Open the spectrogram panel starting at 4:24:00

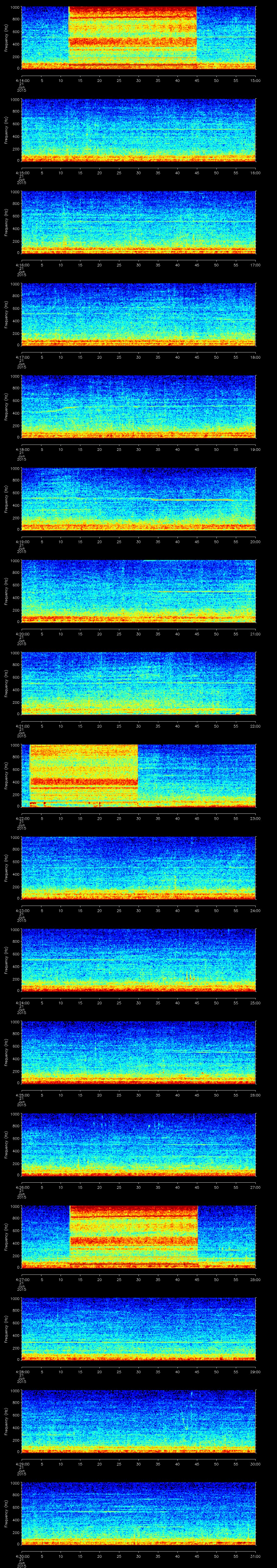(x=138, y=959)
